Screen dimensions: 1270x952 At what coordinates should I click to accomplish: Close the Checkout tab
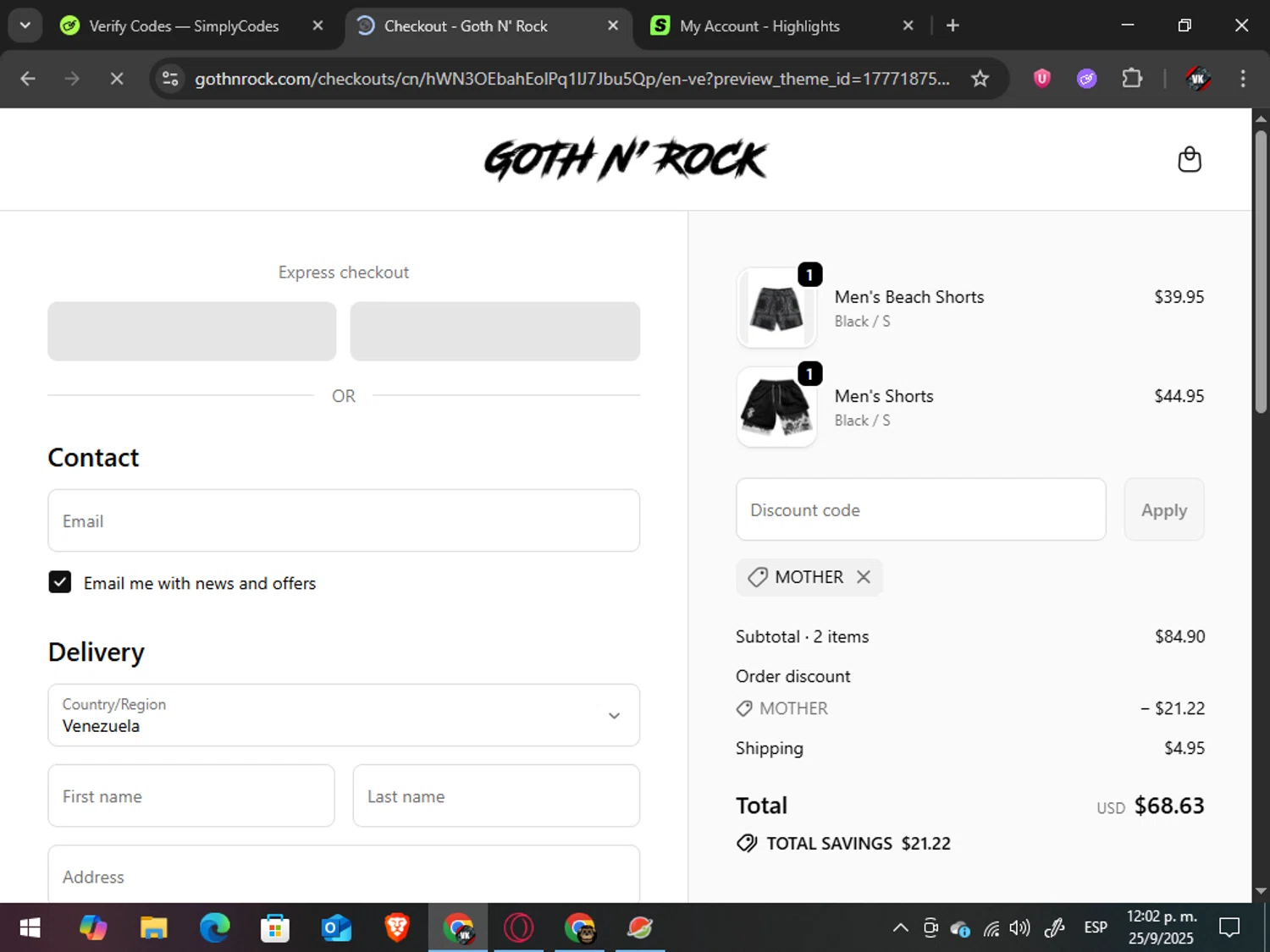(x=613, y=25)
